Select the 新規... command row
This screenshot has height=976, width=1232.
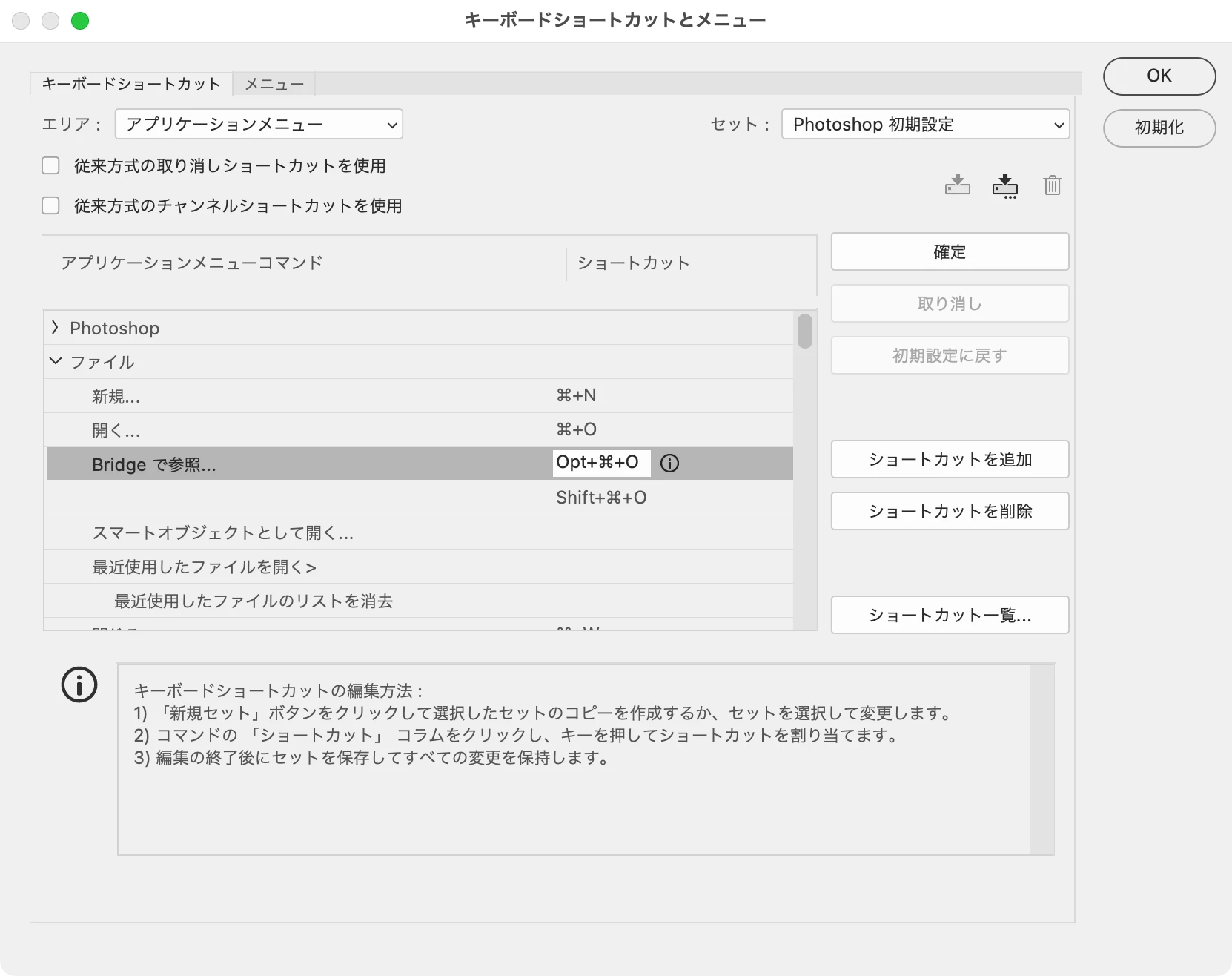coord(419,396)
